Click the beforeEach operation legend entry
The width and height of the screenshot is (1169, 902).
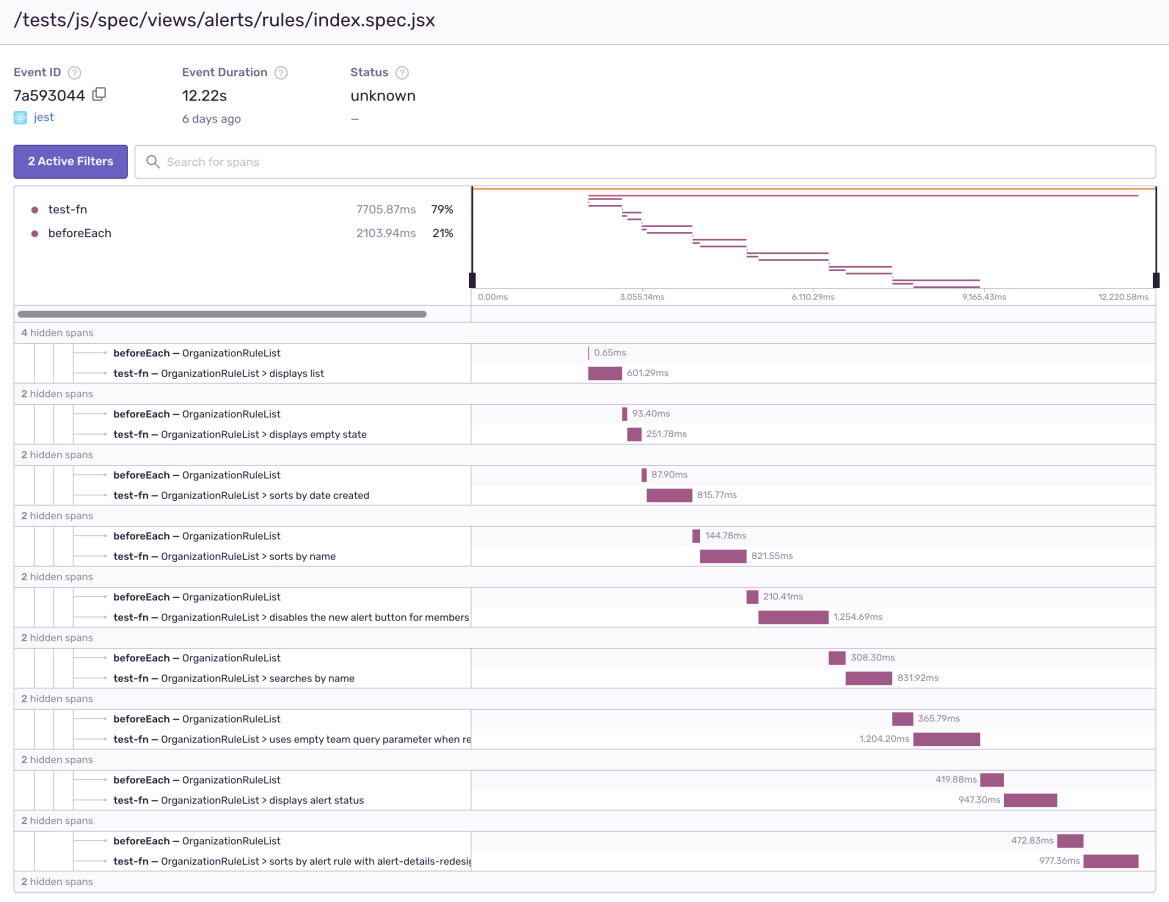(x=80, y=233)
